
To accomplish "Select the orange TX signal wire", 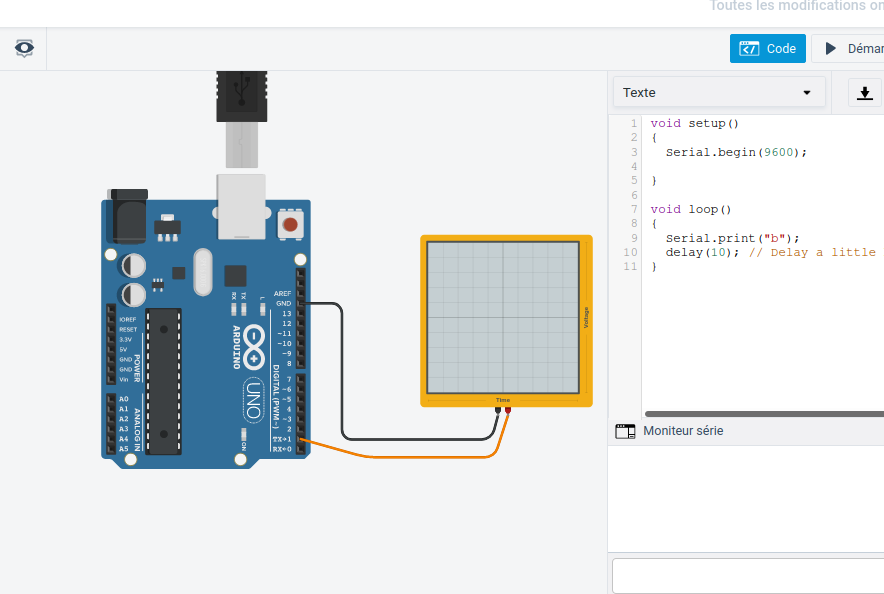I will pyautogui.click(x=400, y=457).
